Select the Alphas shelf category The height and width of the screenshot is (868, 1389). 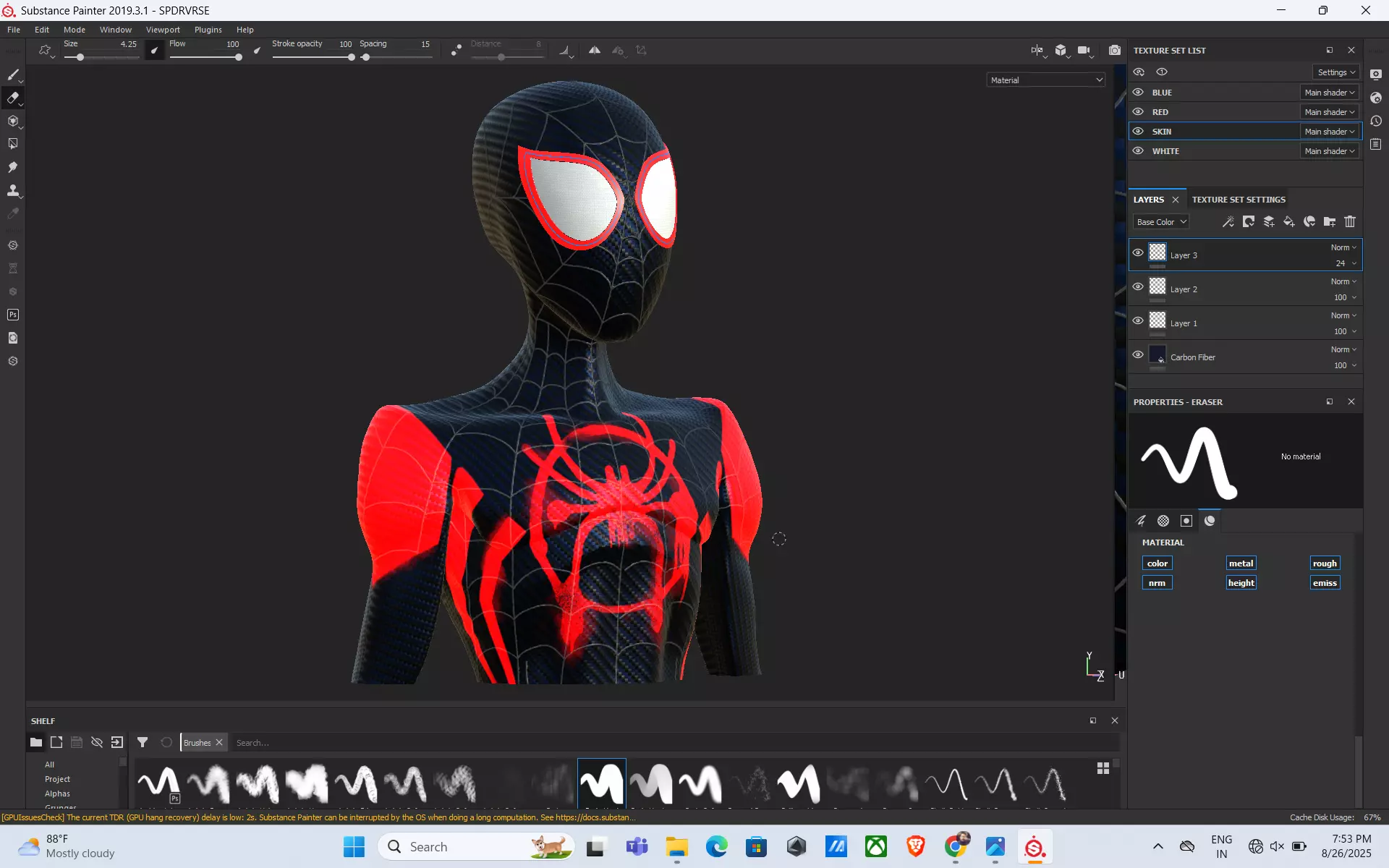pyautogui.click(x=57, y=793)
